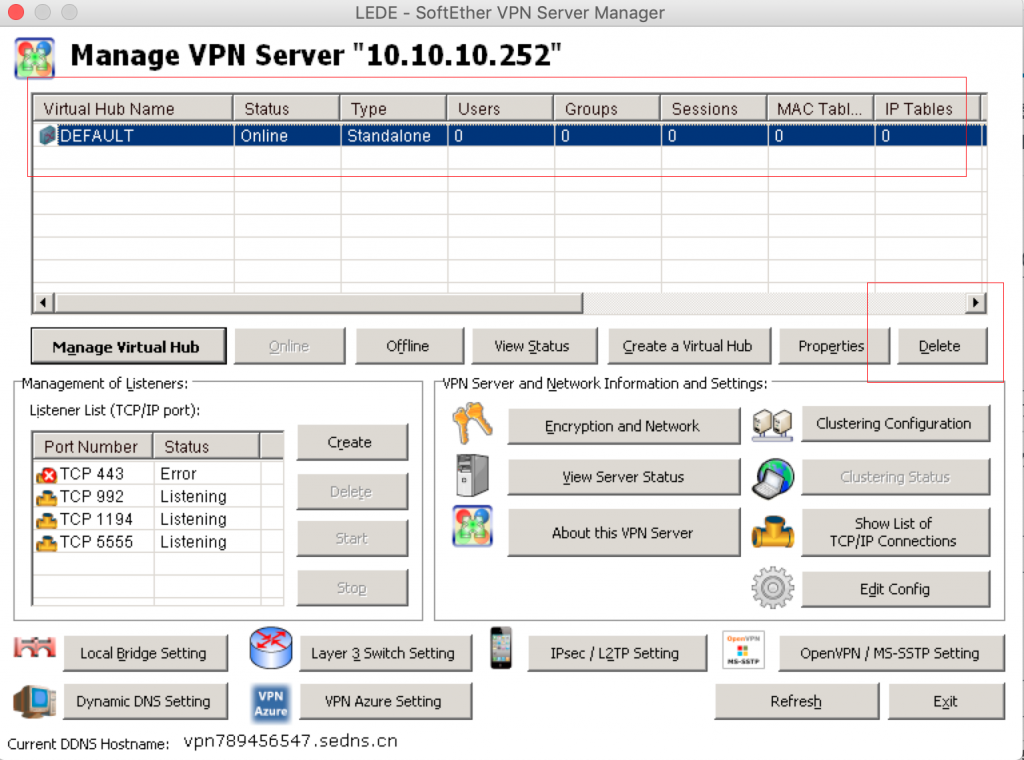This screenshot has height=760, width=1024.
Task: Click the clustered servers icon beside Clustering Configuration
Action: (x=773, y=424)
